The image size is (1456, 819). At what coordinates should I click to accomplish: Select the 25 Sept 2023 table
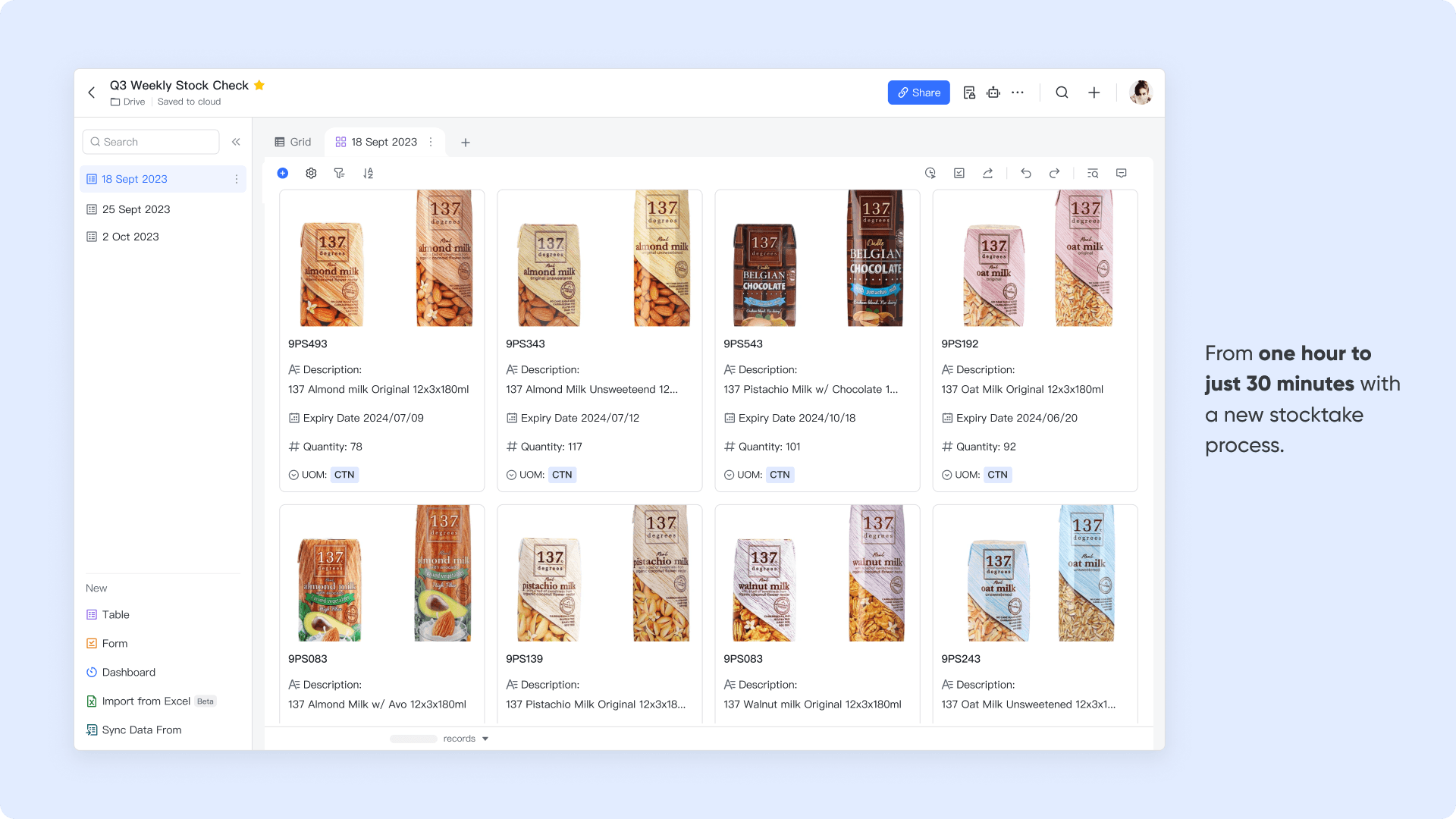click(136, 209)
